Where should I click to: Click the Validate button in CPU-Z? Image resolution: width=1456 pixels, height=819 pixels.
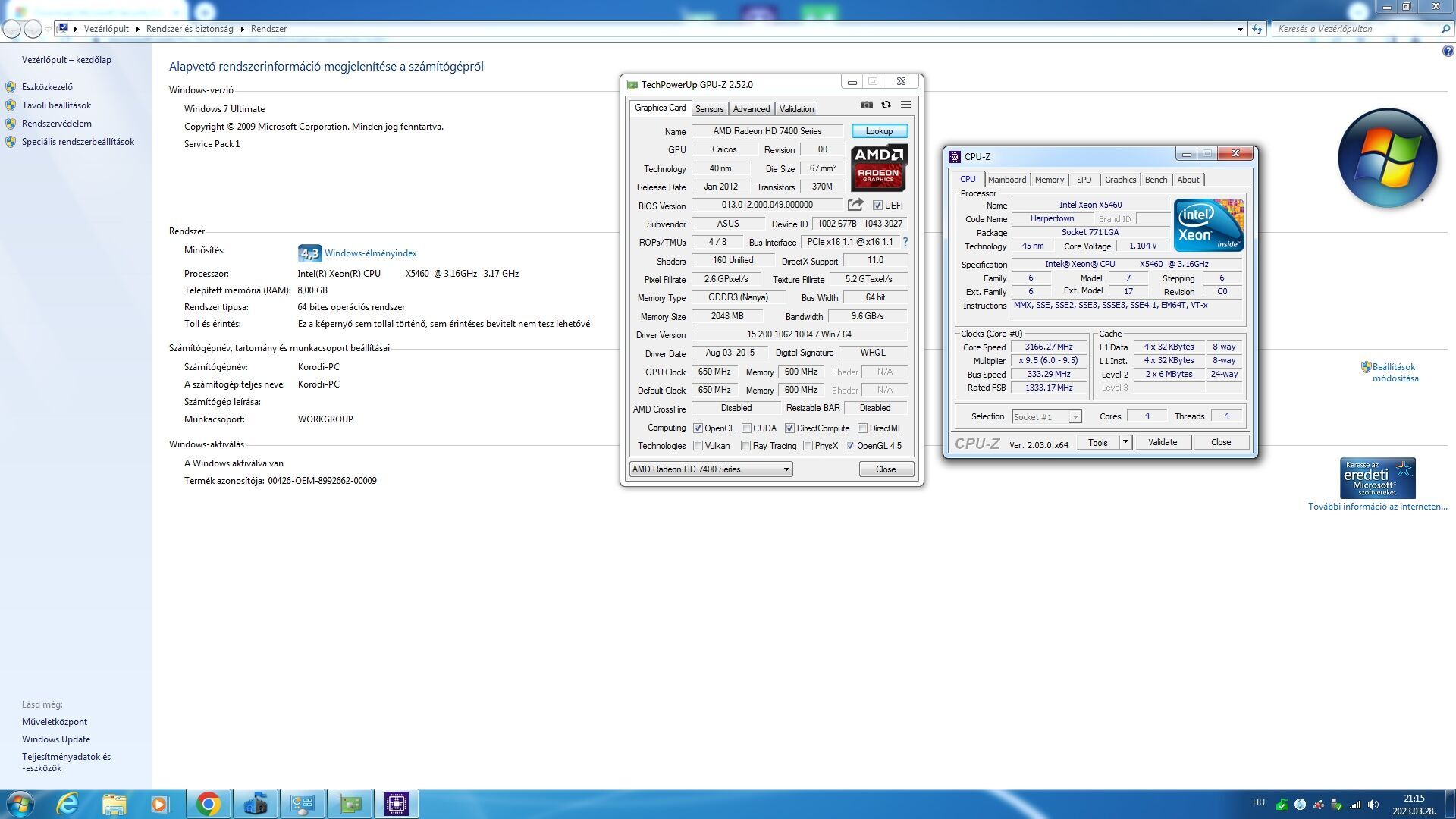[x=1163, y=442]
